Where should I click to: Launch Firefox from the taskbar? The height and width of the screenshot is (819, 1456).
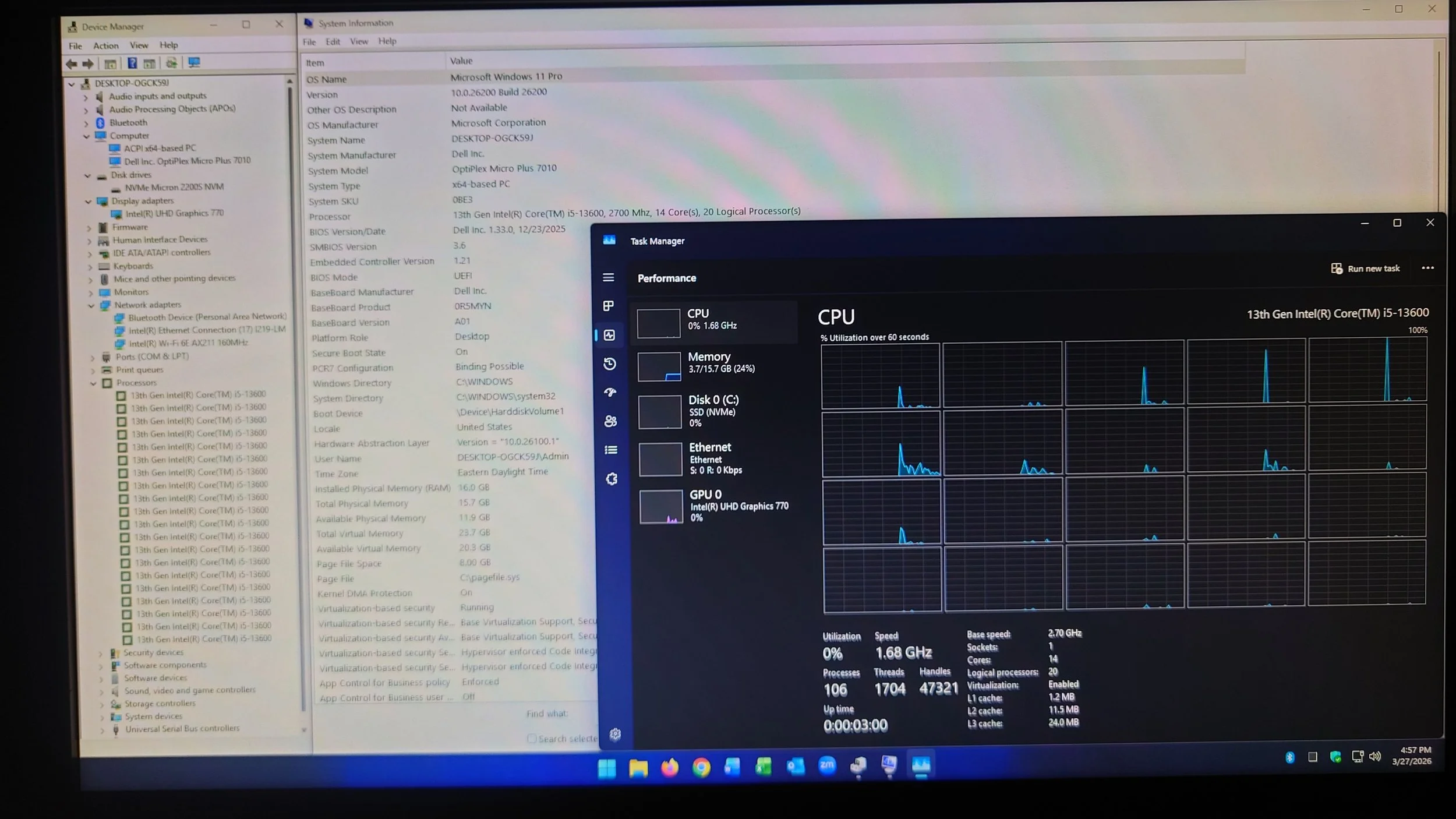(x=670, y=768)
